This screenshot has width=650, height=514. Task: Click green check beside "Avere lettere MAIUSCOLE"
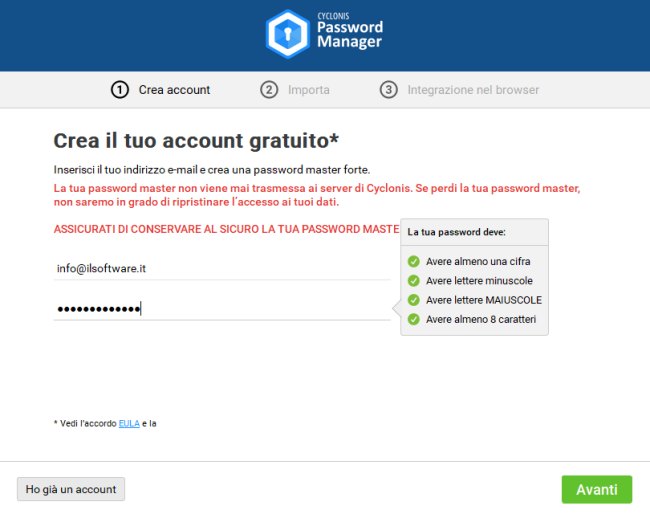coord(413,300)
